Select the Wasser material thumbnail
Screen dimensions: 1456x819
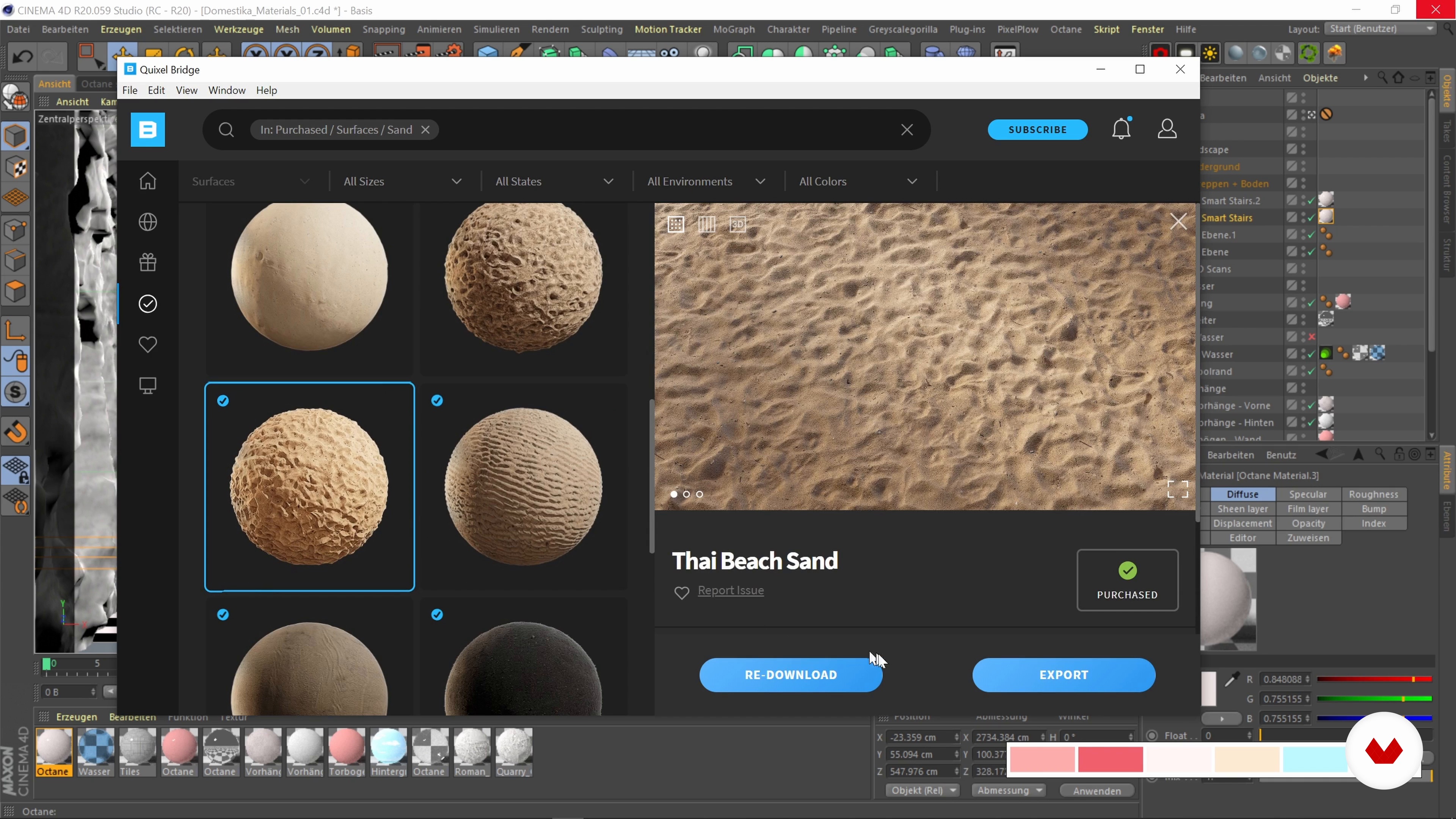pyautogui.click(x=95, y=752)
